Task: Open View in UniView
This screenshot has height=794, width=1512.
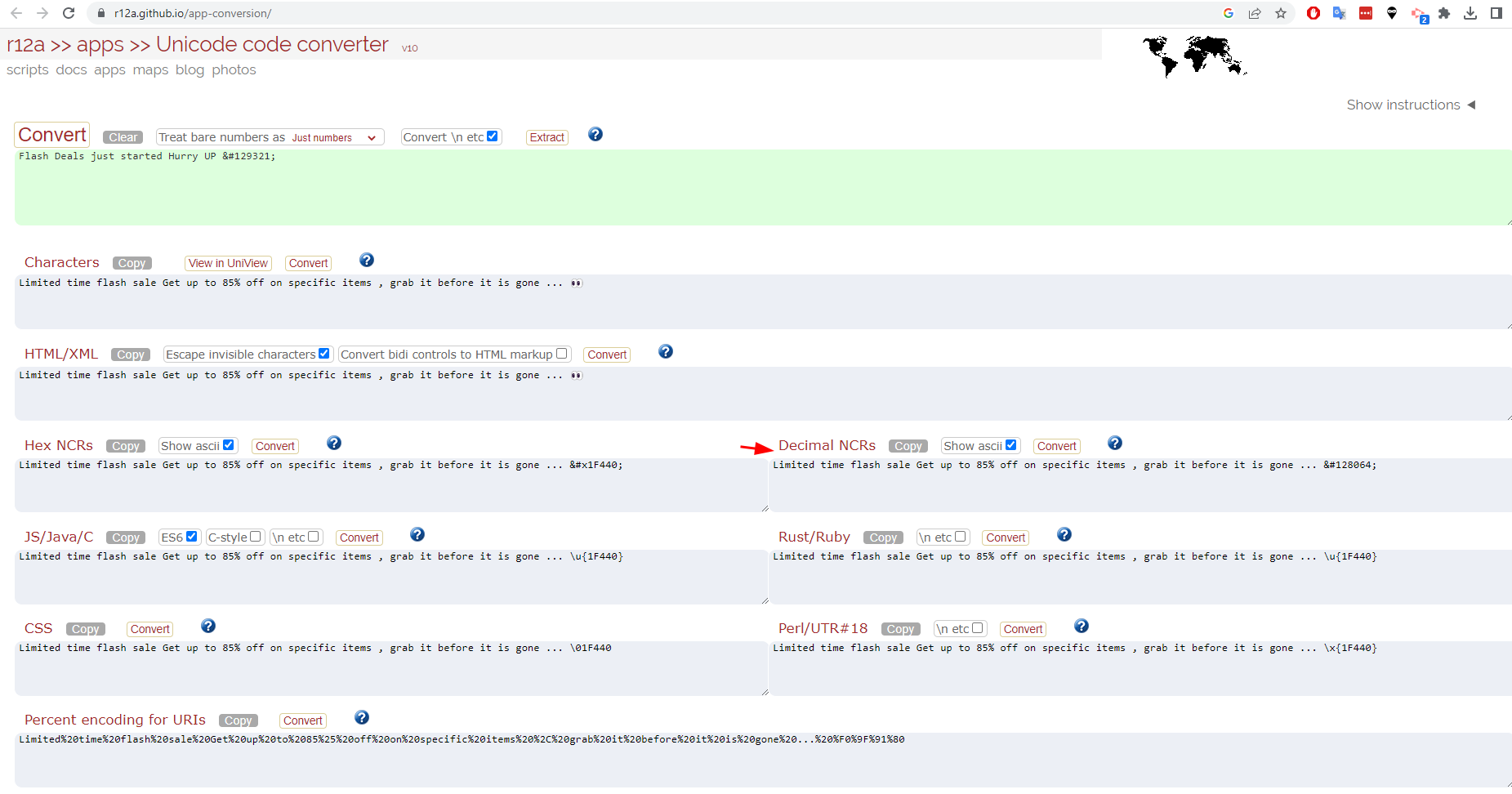Action: point(228,262)
